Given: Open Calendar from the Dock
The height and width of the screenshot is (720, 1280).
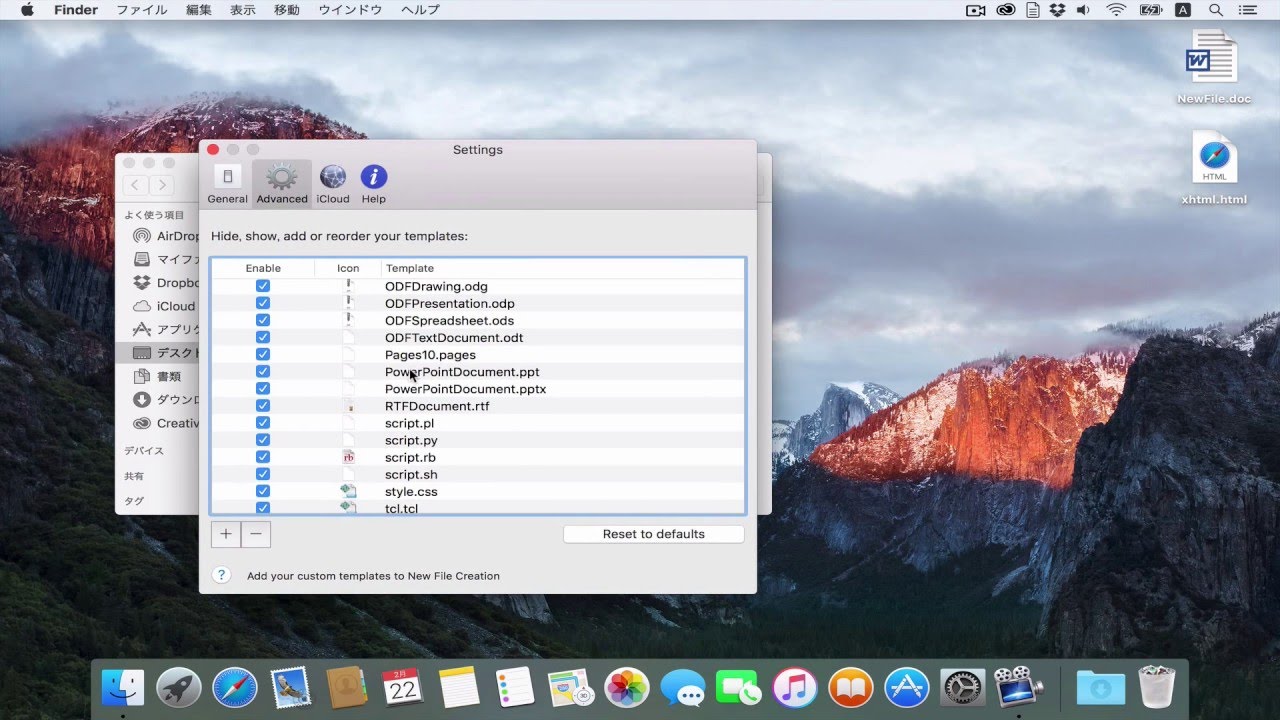Looking at the screenshot, I should (402, 688).
